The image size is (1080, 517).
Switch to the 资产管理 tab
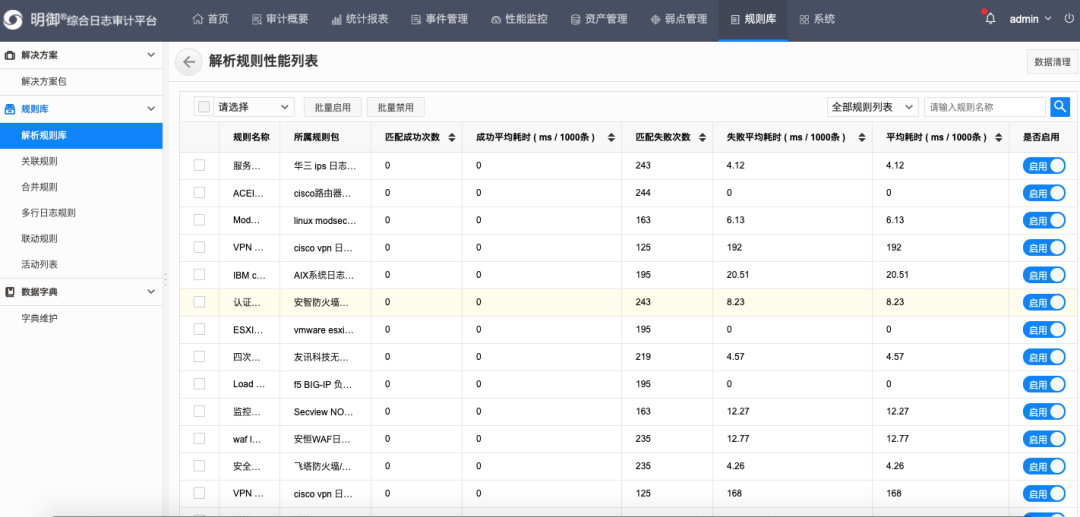tap(599, 19)
